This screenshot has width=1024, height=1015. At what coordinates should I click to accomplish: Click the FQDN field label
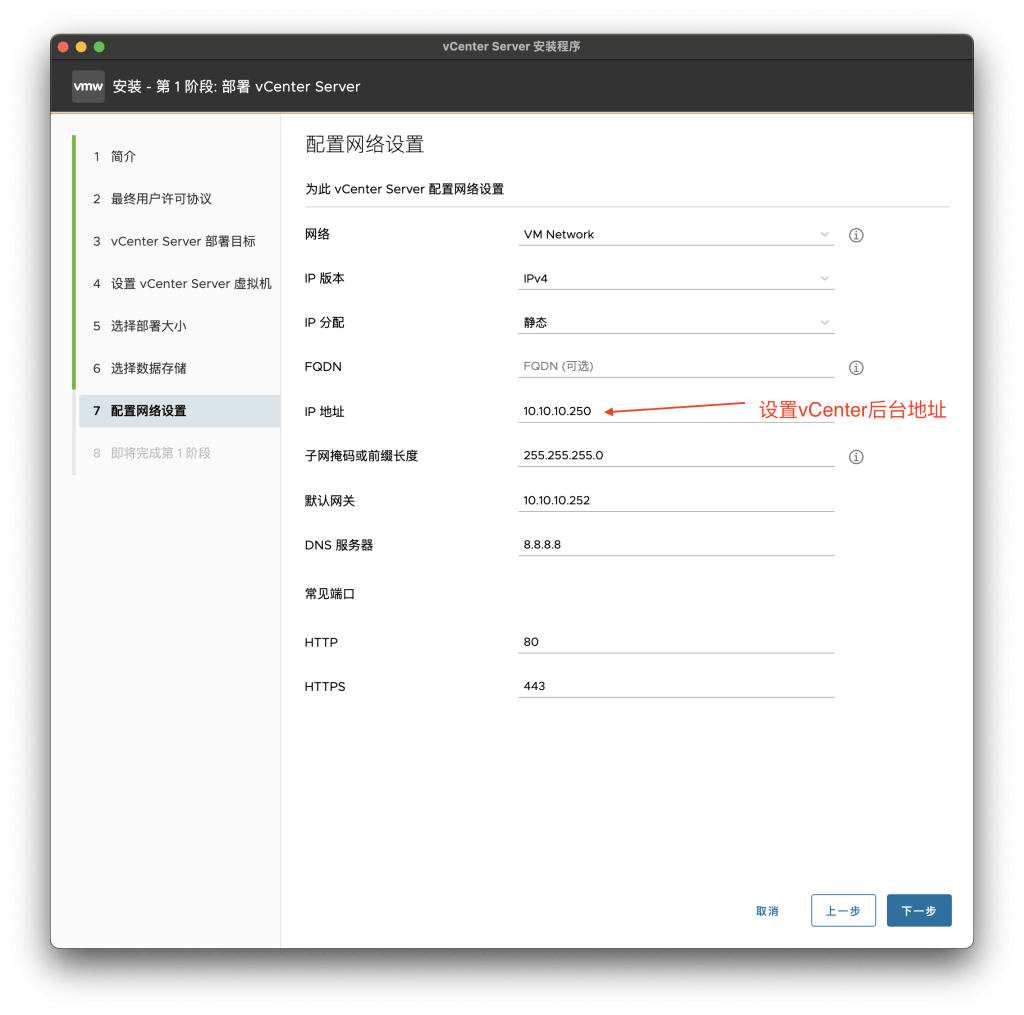[323, 367]
